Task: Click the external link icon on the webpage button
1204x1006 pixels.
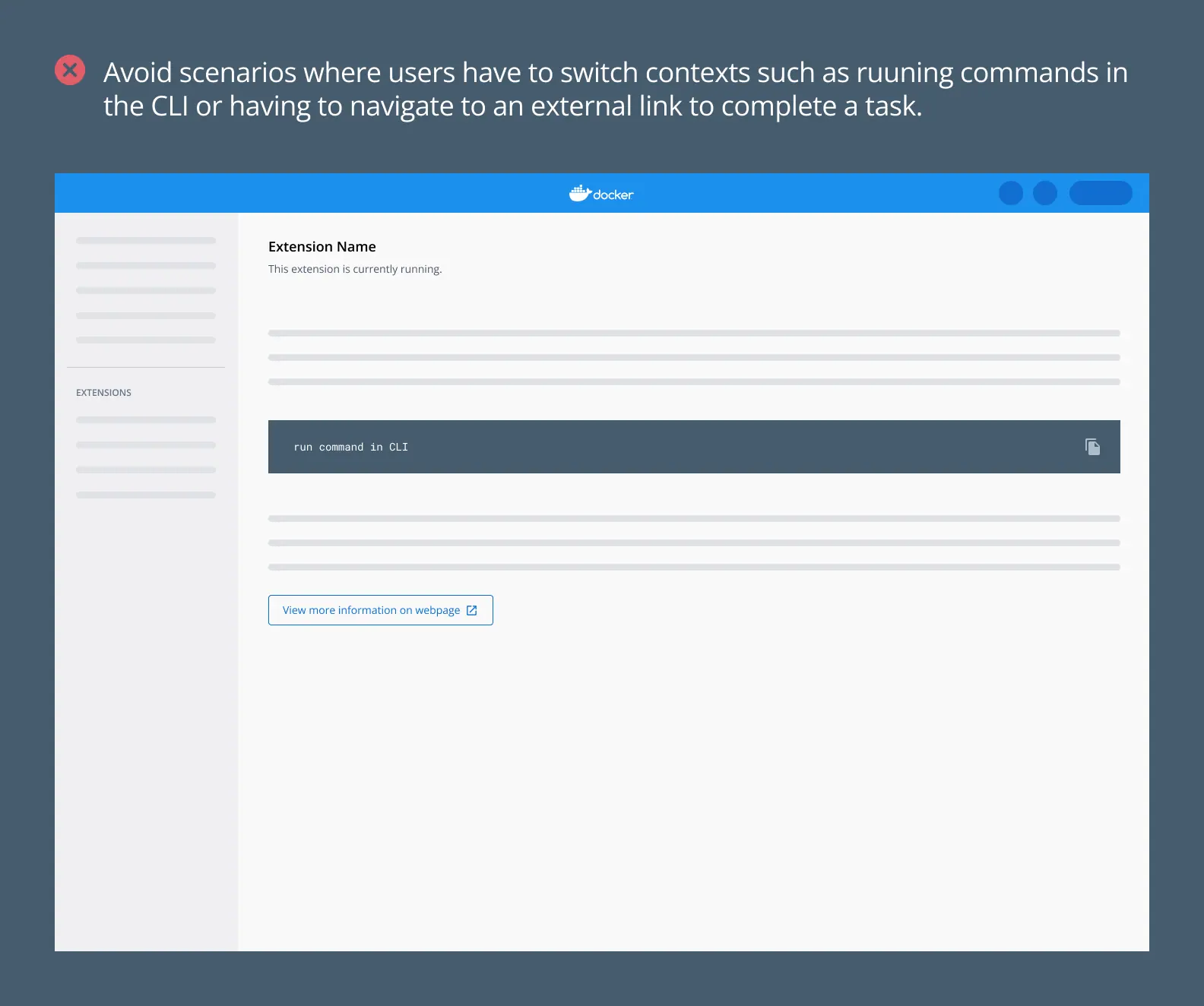Action: click(472, 610)
